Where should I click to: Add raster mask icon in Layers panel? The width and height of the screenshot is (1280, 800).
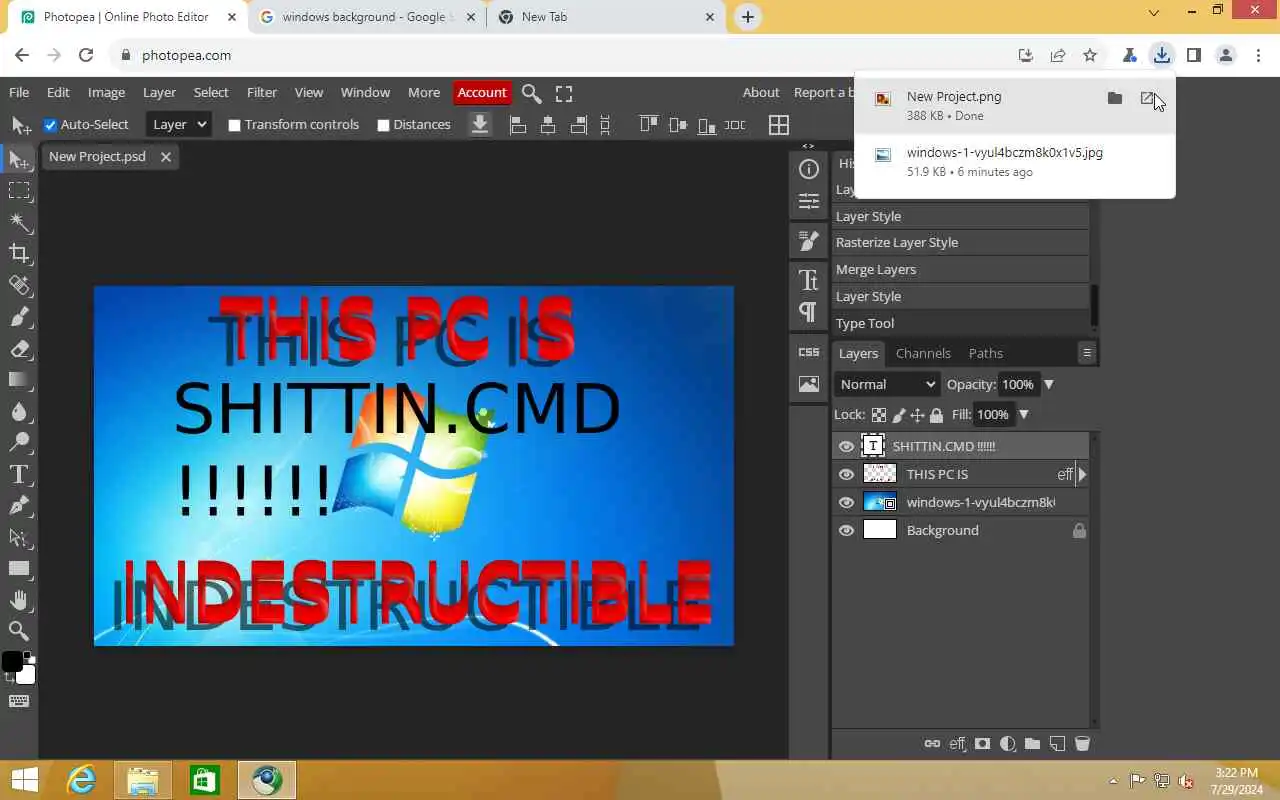pos(983,743)
